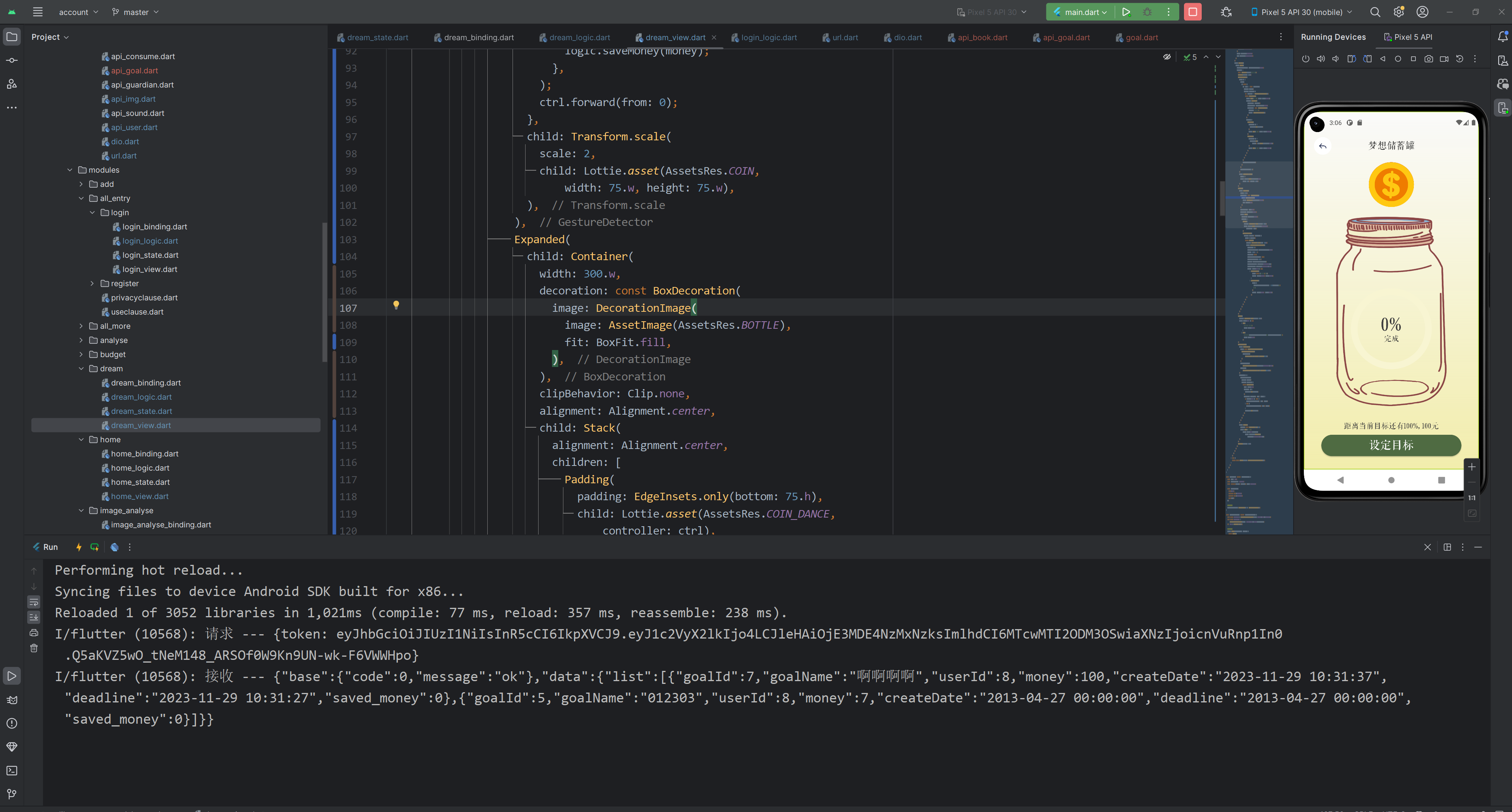1512x812 pixels.
Task: Click the Flutter Hot Restart icon
Action: pos(95,547)
